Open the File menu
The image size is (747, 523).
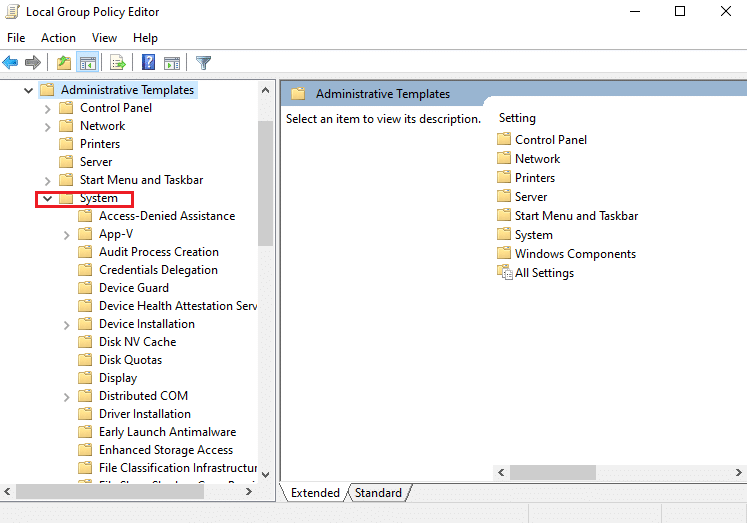tap(16, 38)
